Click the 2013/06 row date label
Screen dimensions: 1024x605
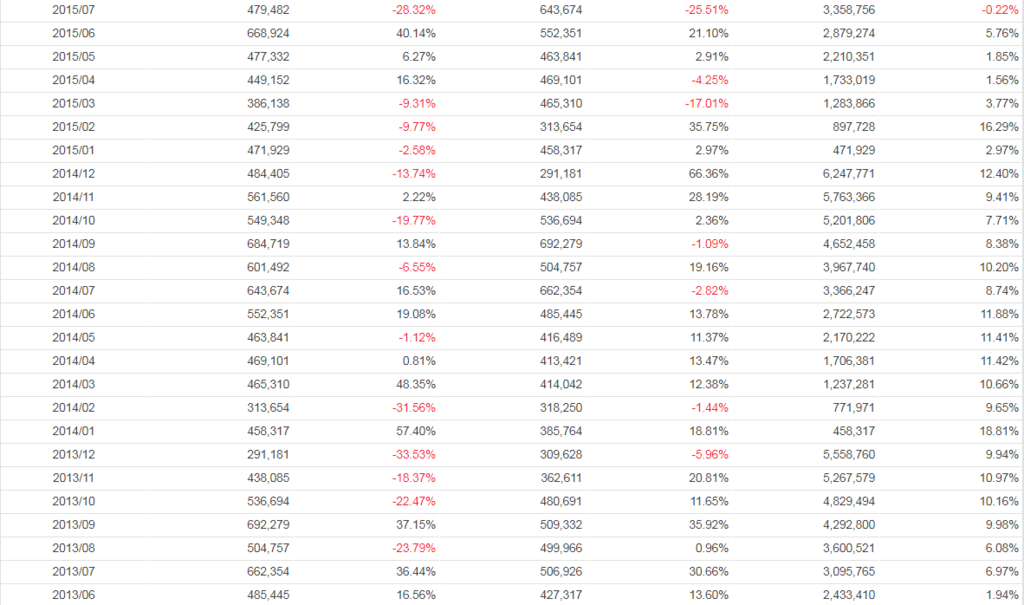(x=72, y=595)
